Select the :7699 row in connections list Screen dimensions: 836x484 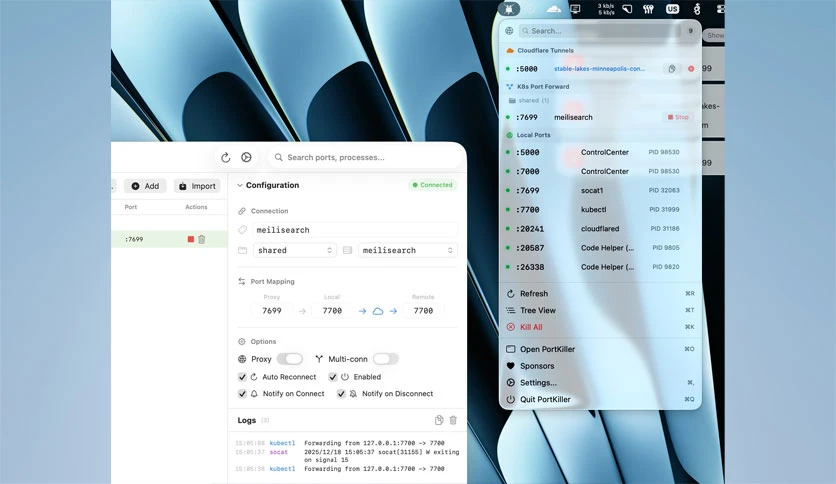point(169,239)
